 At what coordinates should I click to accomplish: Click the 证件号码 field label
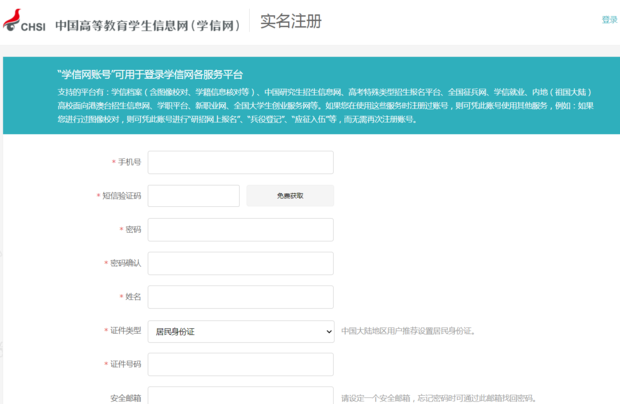pyautogui.click(x=125, y=364)
